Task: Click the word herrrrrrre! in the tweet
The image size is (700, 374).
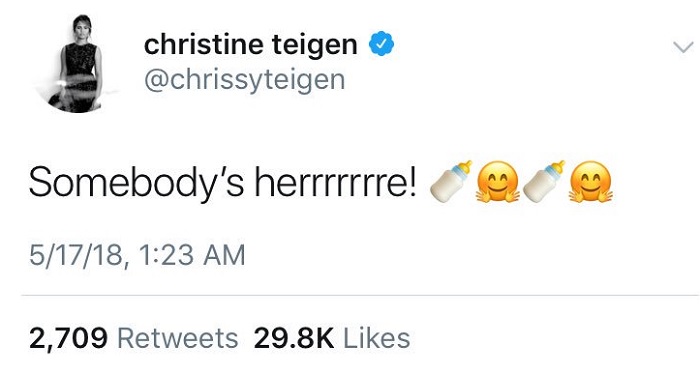Action: point(336,182)
